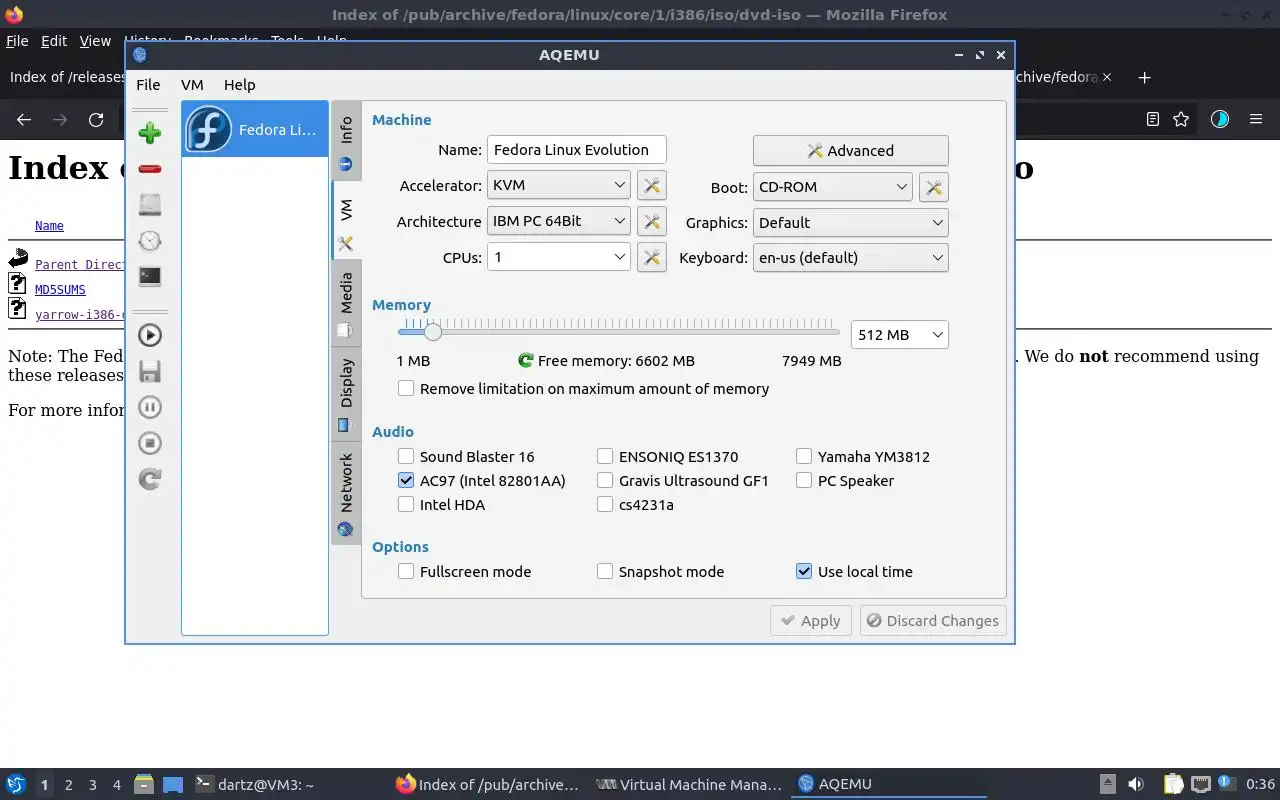This screenshot has width=1280, height=800.
Task: Click the reset VM circular arrow icon
Action: point(150,479)
